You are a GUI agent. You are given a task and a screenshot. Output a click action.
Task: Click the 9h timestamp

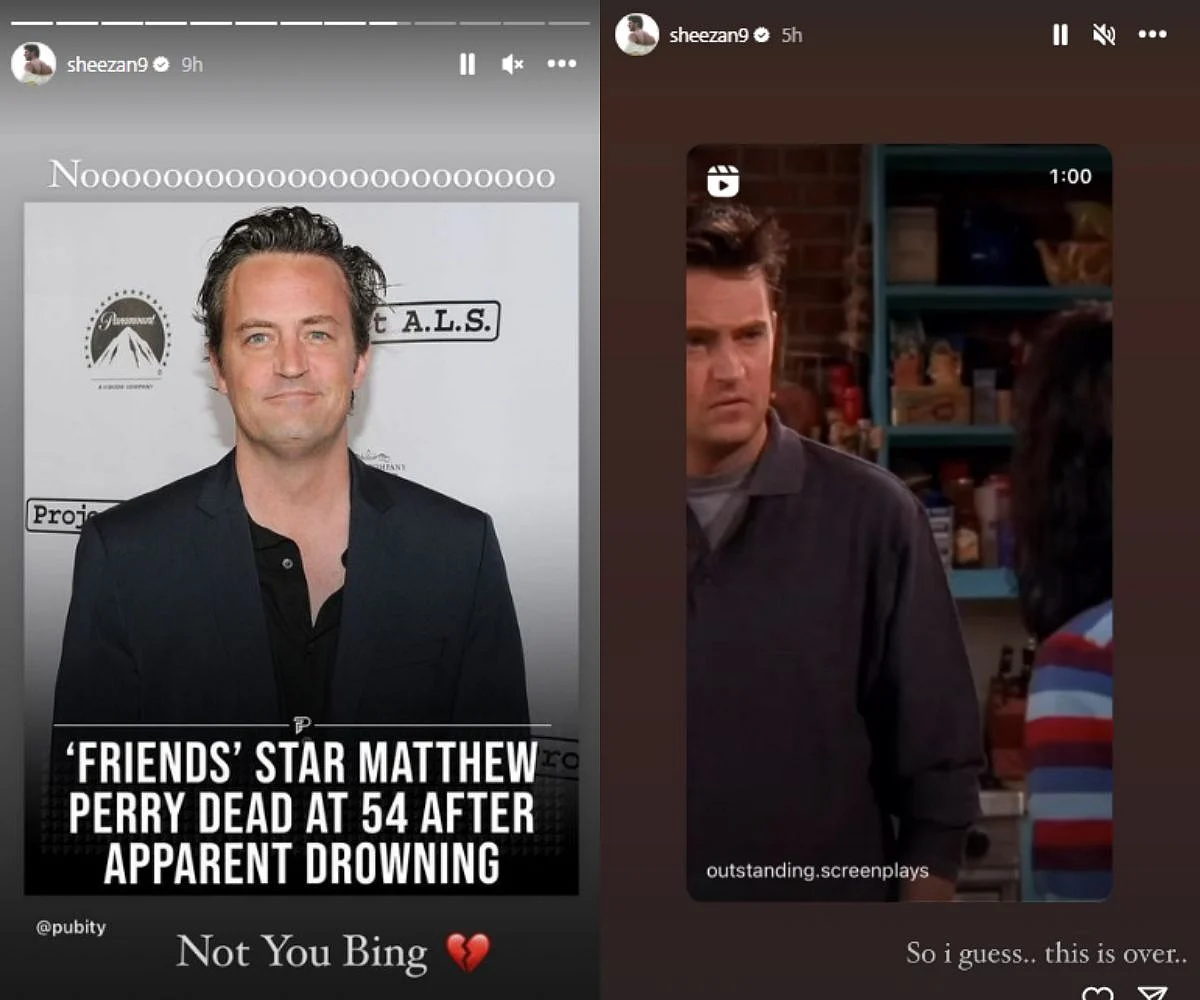(192, 64)
